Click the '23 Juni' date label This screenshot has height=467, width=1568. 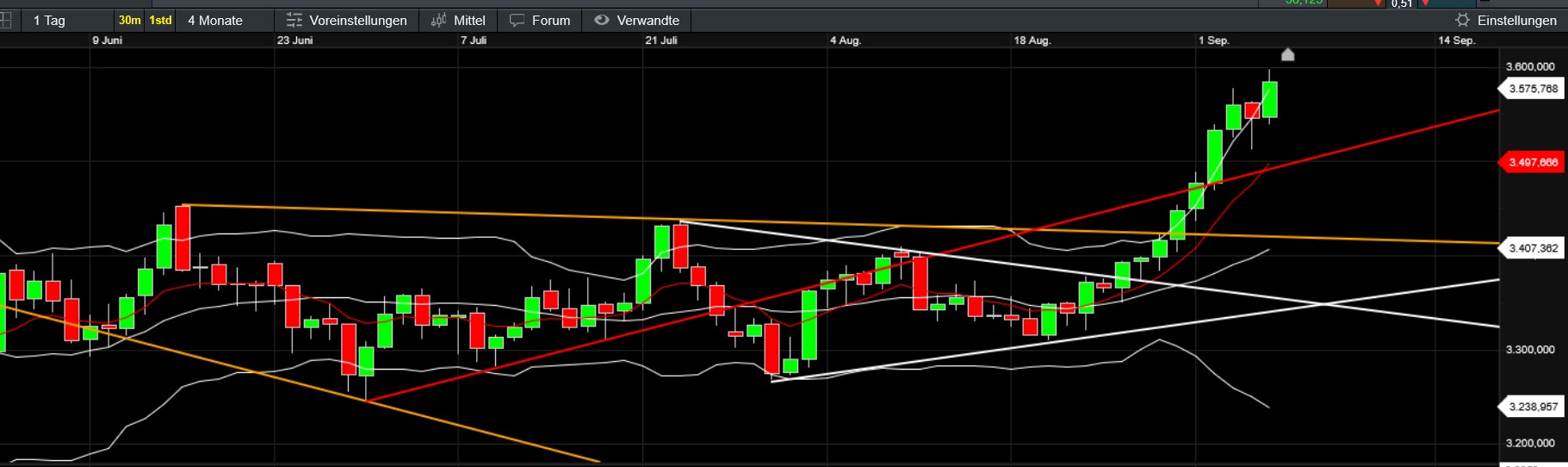point(295,40)
